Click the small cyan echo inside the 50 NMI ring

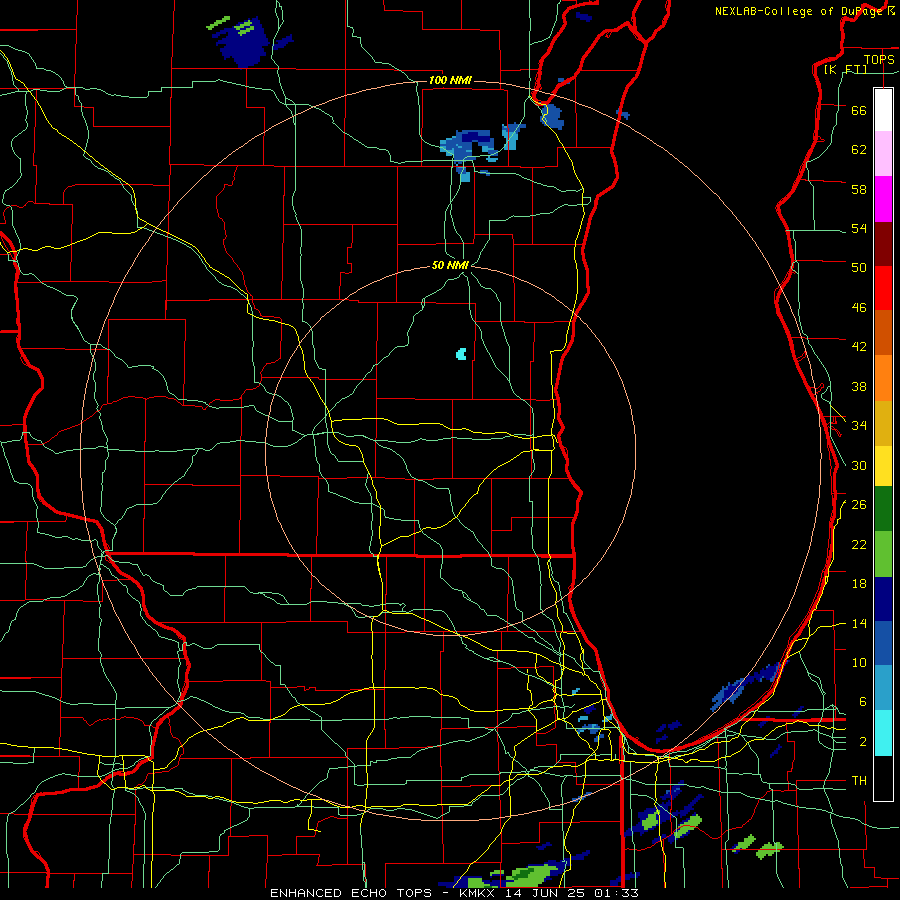click(x=461, y=354)
